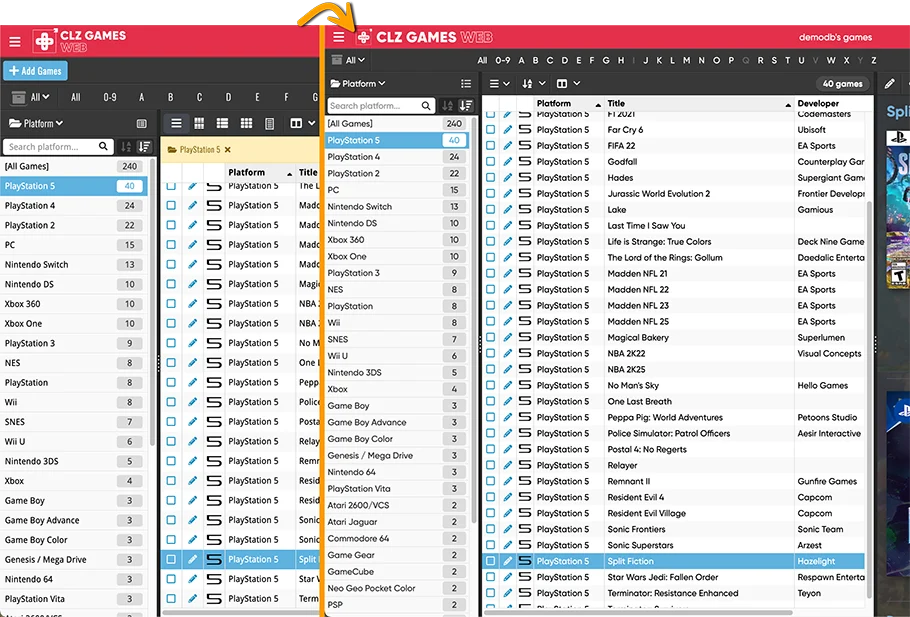910x617 pixels.
Task: Click the 40 games counter badge
Action: (843, 84)
